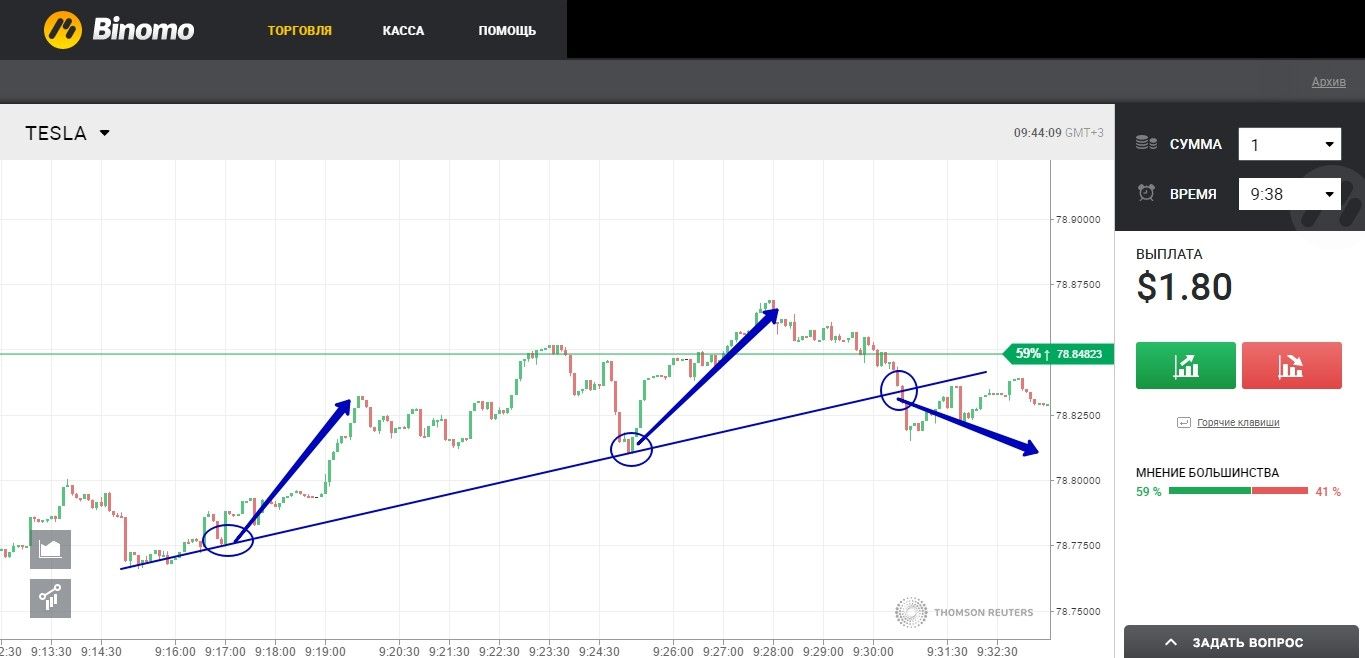
Task: Click the red sell down button
Action: 1291,365
